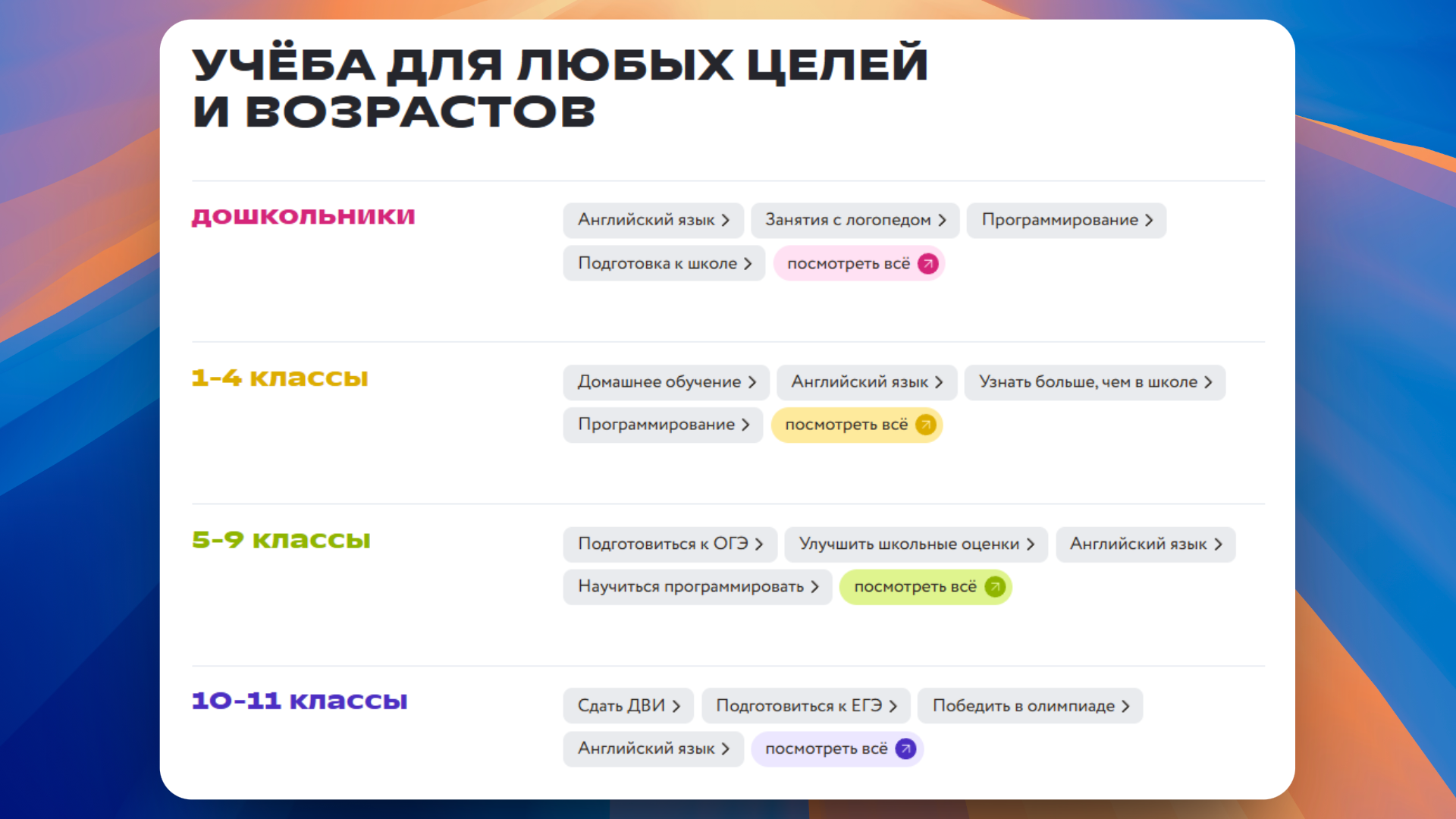Select the "10-11 классы" category heading
The image size is (1456, 819).
pyautogui.click(x=300, y=701)
